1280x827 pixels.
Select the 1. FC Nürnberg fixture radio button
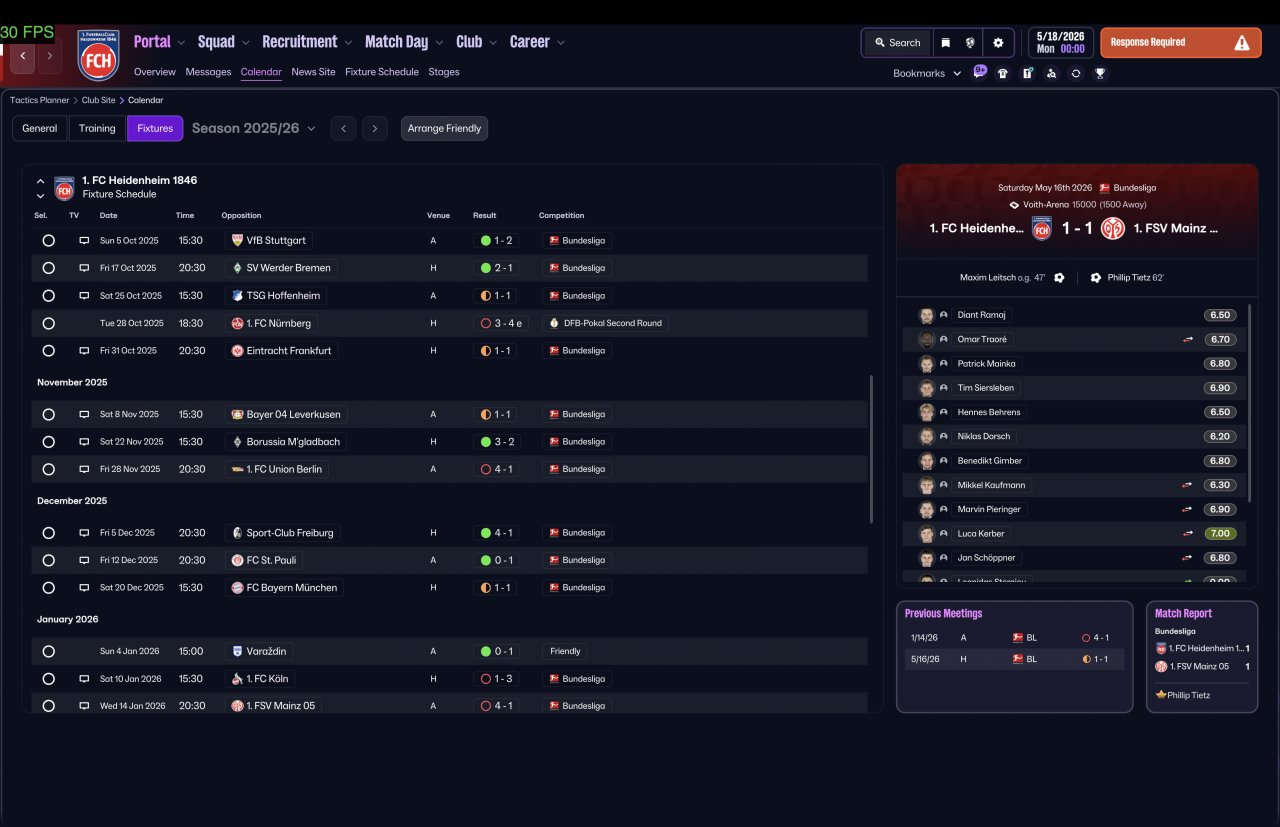[48, 323]
